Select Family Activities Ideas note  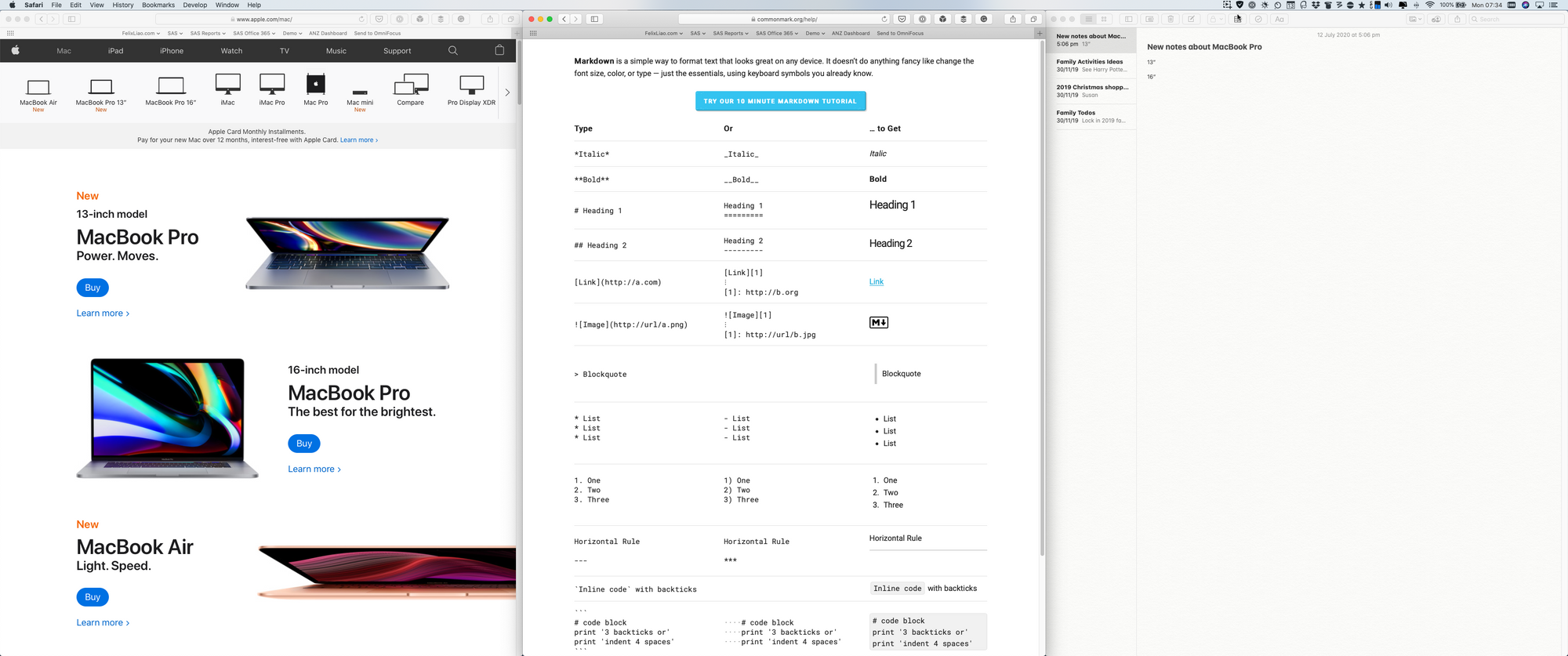pyautogui.click(x=1093, y=65)
